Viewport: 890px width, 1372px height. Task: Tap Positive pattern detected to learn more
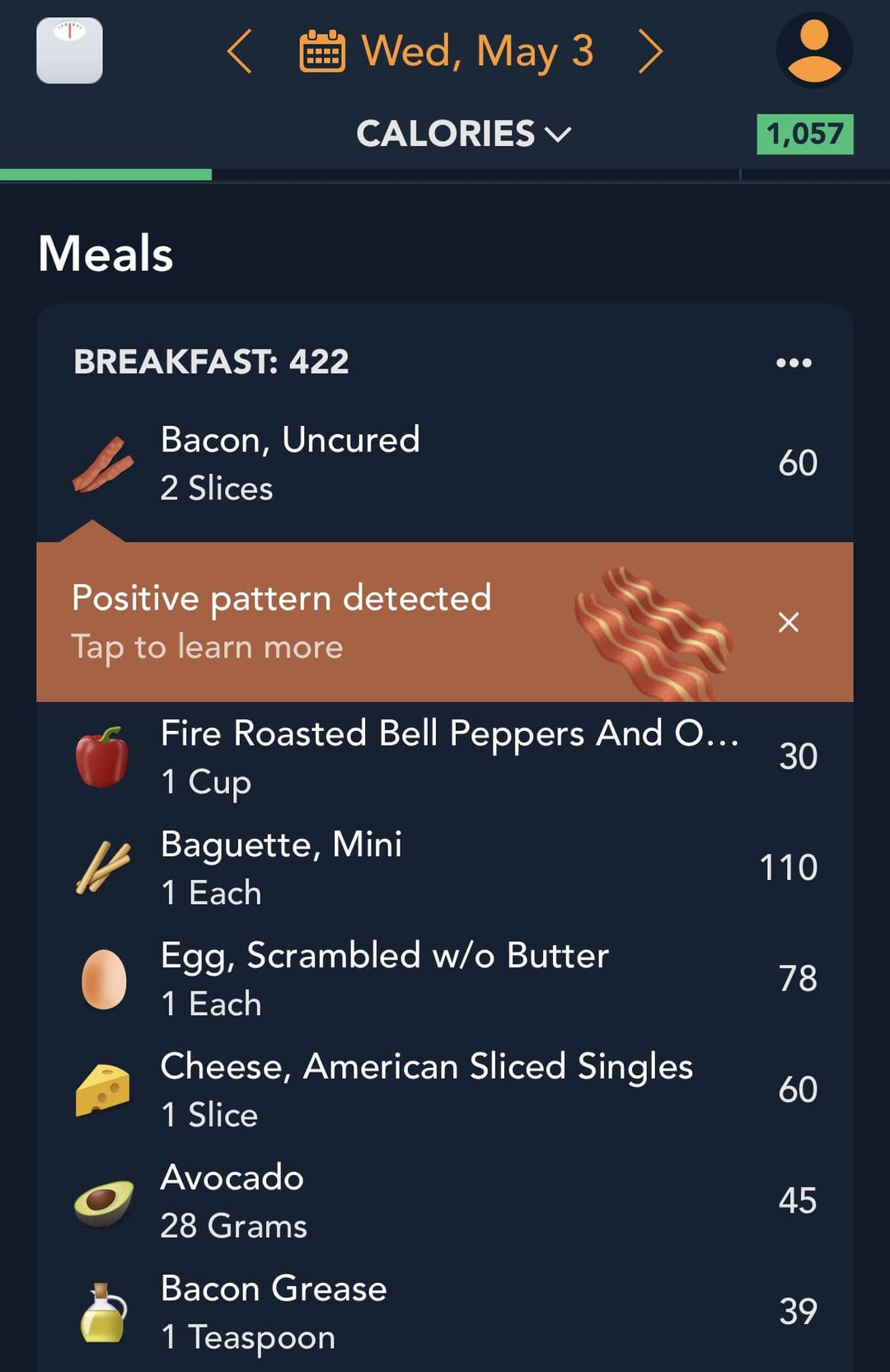coord(281,622)
